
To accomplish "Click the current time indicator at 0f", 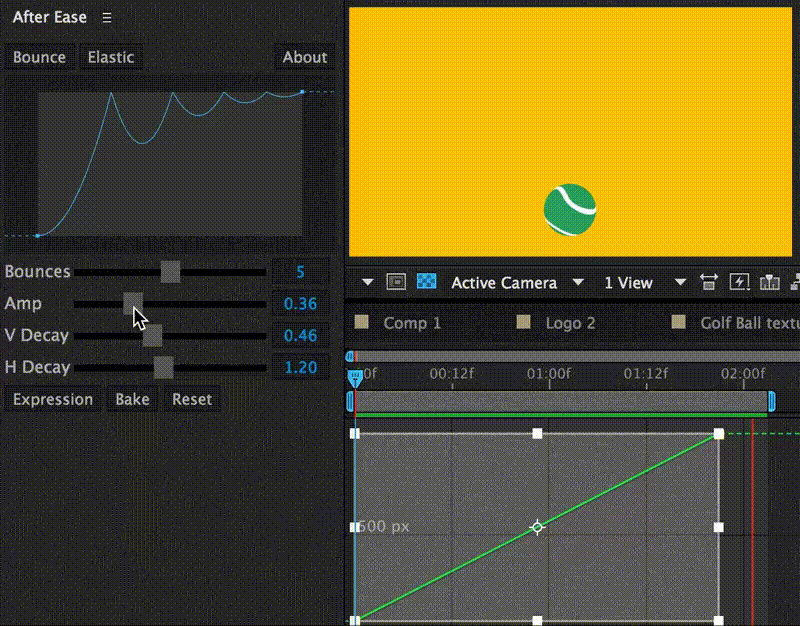I will point(355,378).
